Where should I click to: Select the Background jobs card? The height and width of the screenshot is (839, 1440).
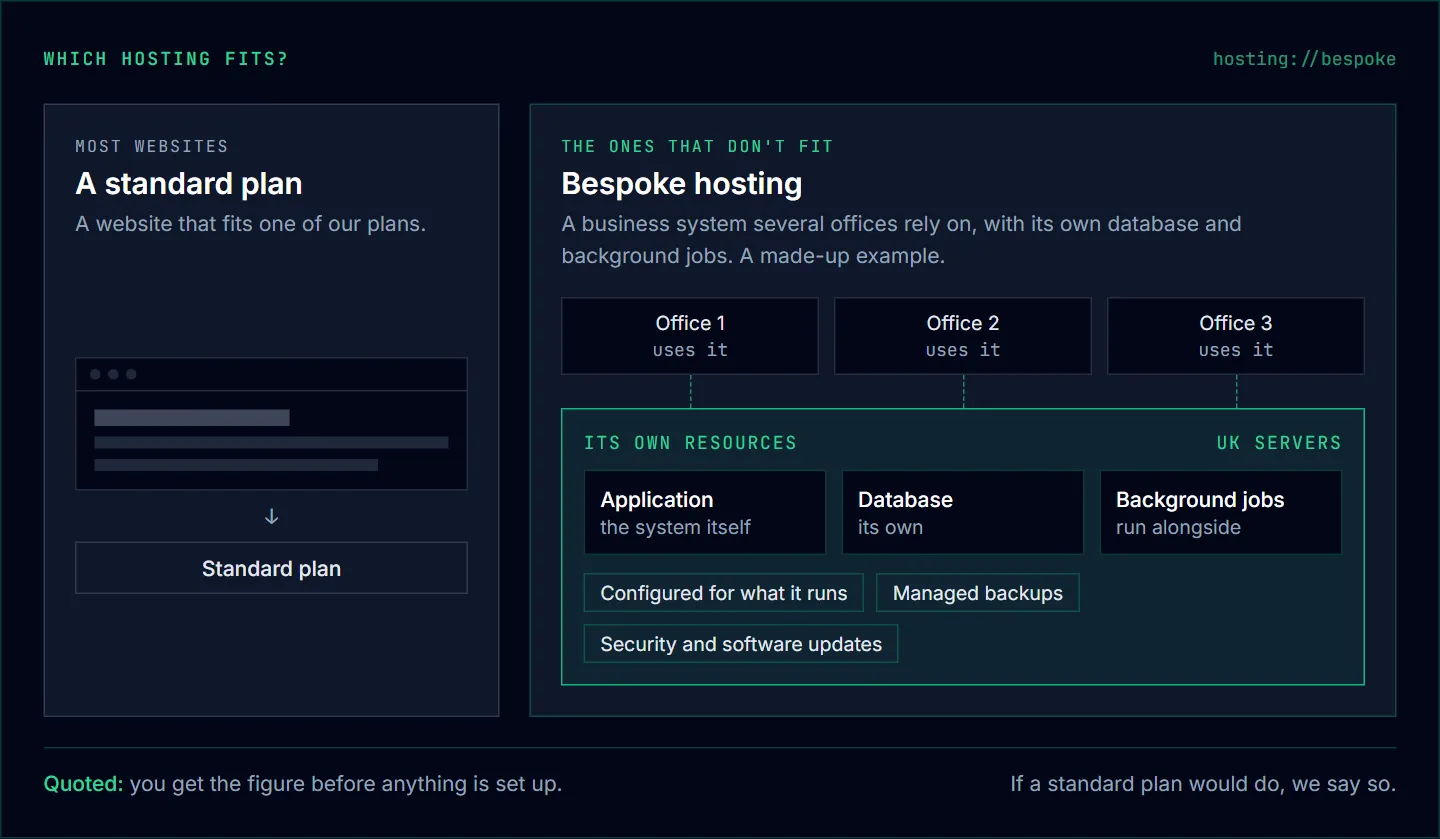[x=1221, y=513]
